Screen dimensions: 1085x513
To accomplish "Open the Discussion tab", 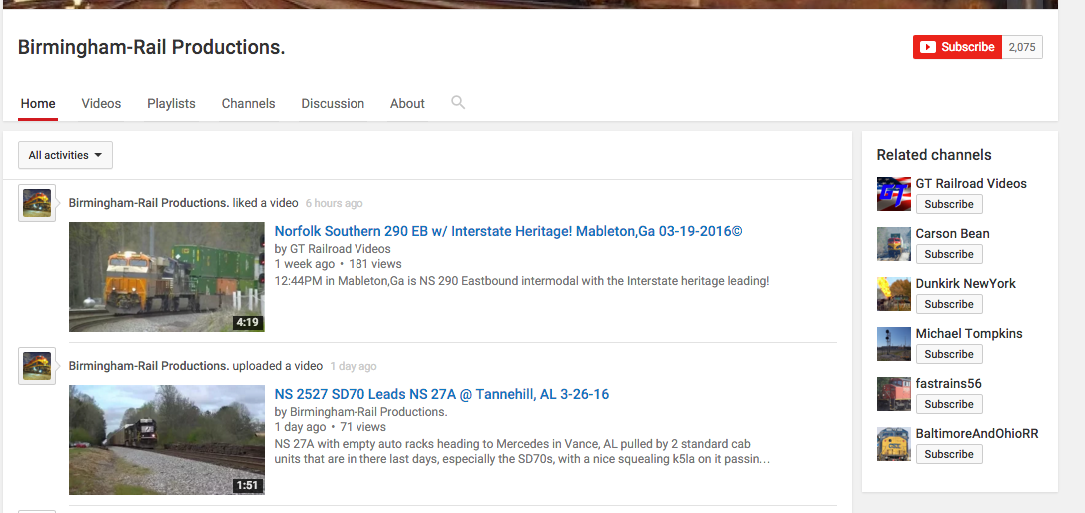I will point(333,104).
